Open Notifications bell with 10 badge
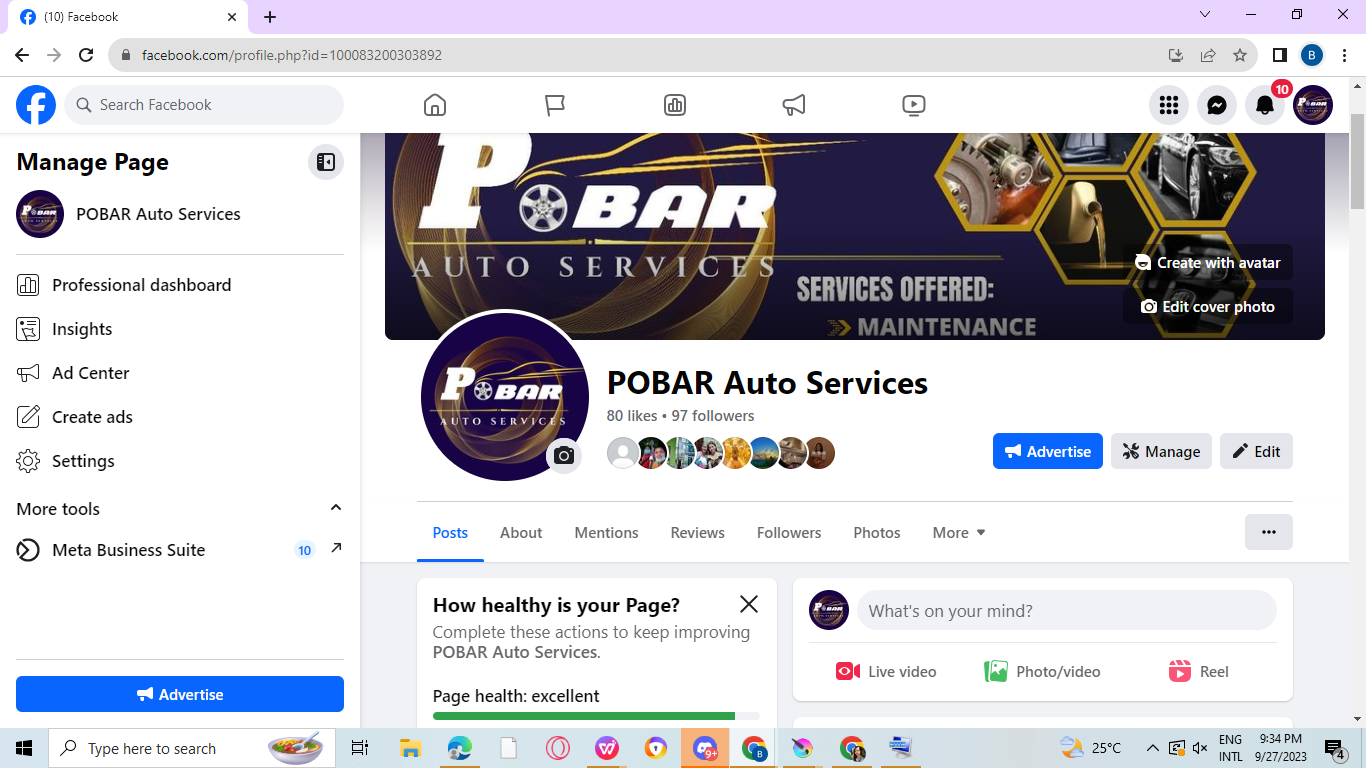1366x768 pixels. (x=1265, y=105)
